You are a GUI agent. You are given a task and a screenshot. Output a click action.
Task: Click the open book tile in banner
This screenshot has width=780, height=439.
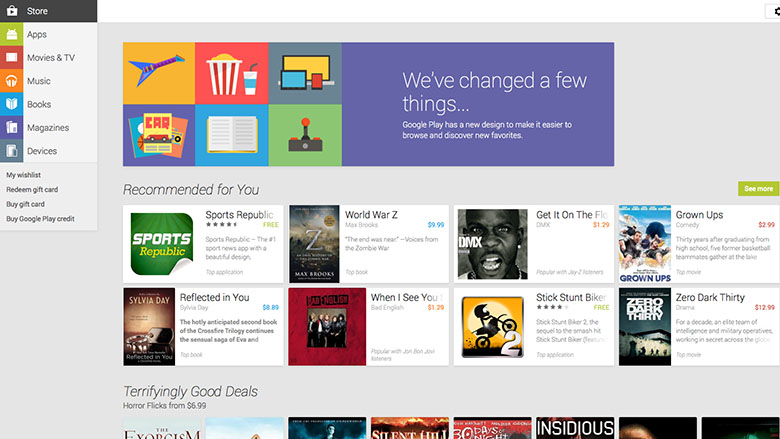[x=232, y=135]
